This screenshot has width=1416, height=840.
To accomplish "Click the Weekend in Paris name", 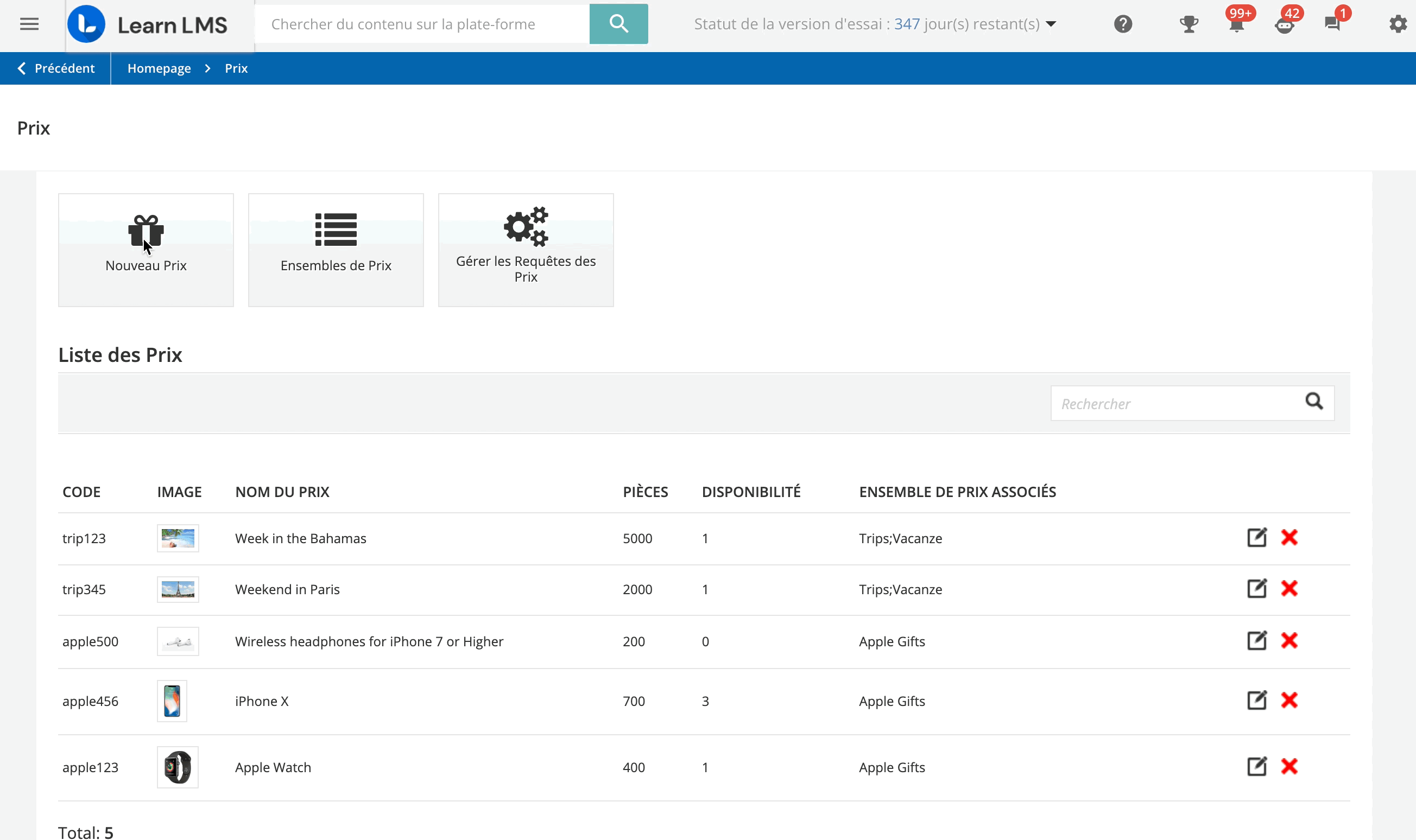I will click(x=287, y=589).
